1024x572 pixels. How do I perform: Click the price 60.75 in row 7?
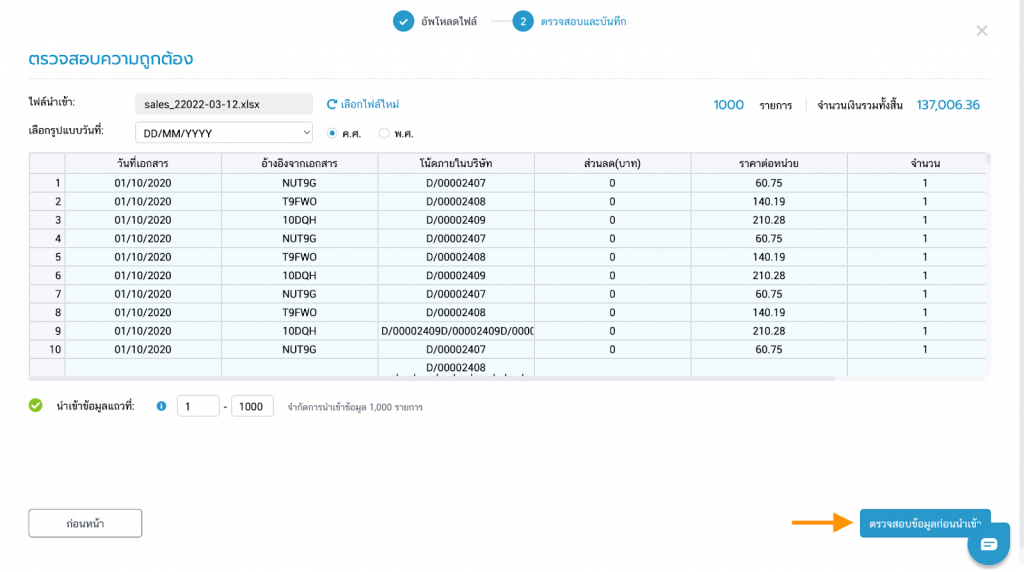(x=769, y=294)
